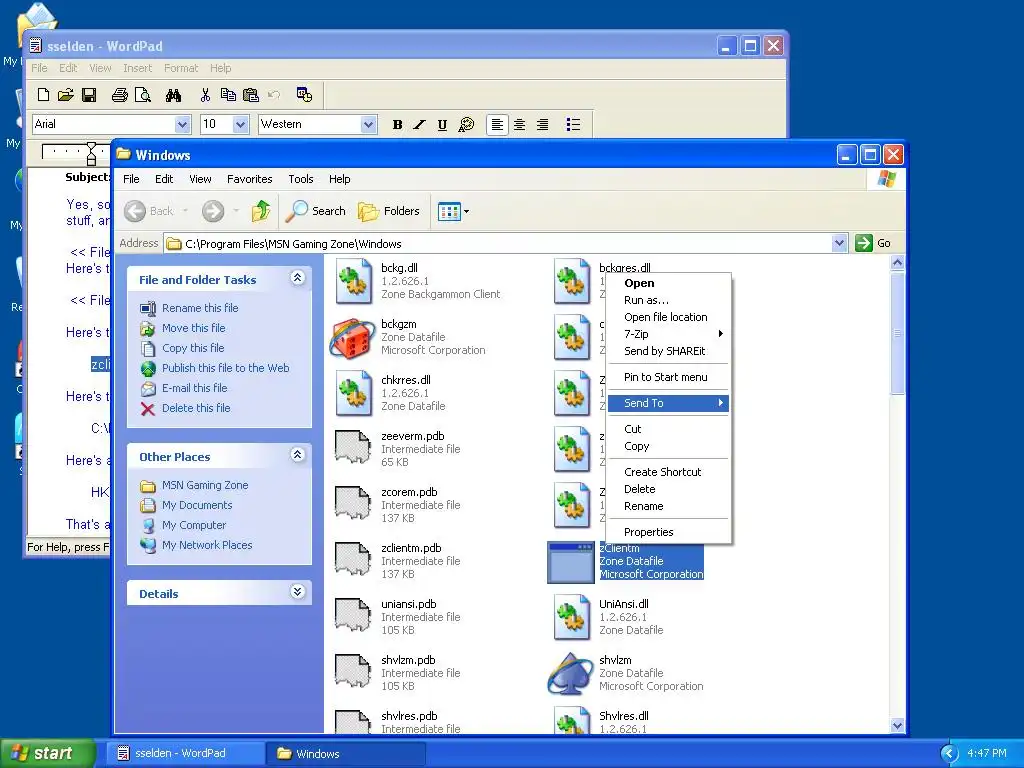
Task: Click Print icon in WordPad toolbar
Action: 120,95
